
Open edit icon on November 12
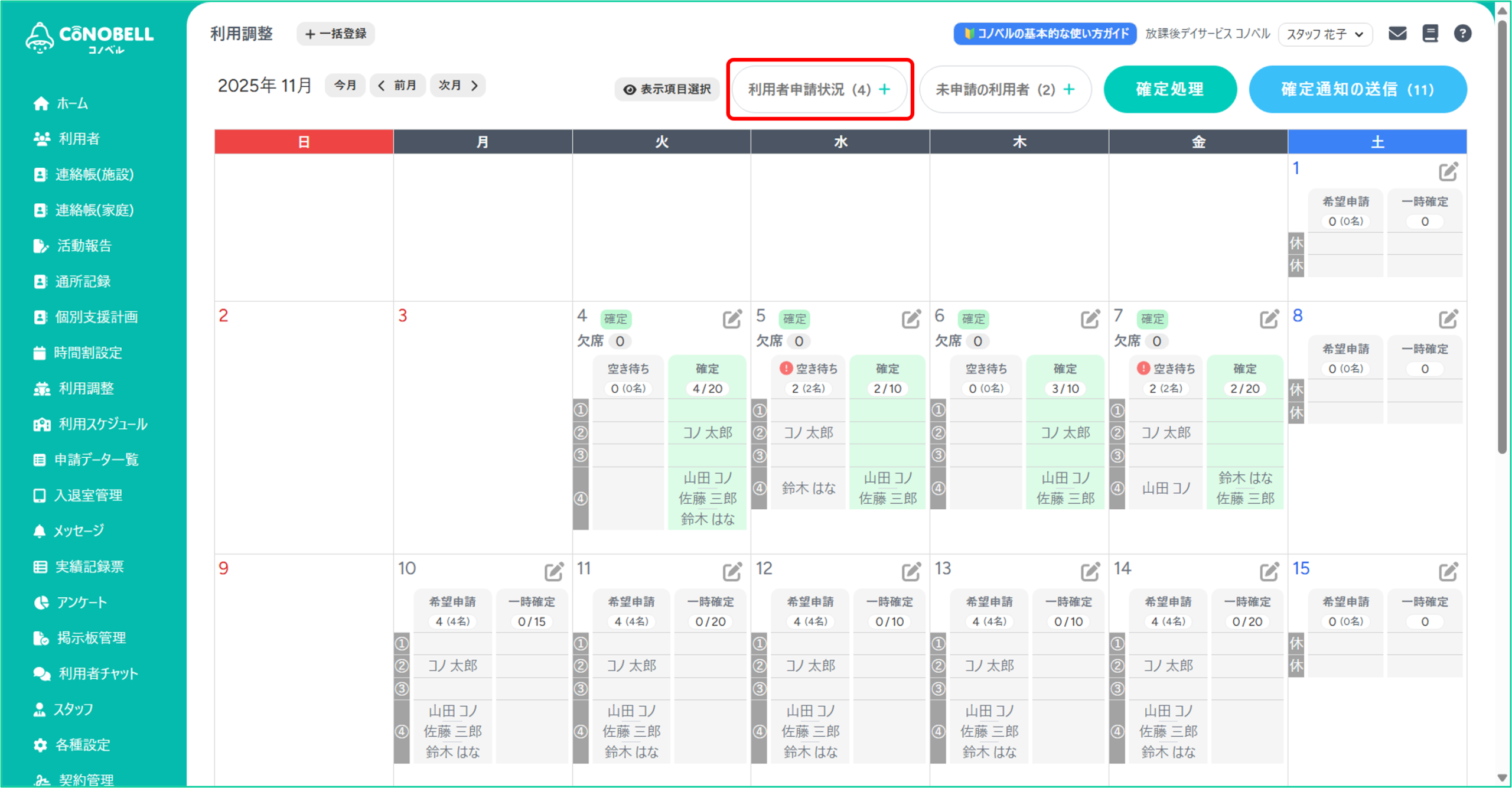click(x=911, y=571)
